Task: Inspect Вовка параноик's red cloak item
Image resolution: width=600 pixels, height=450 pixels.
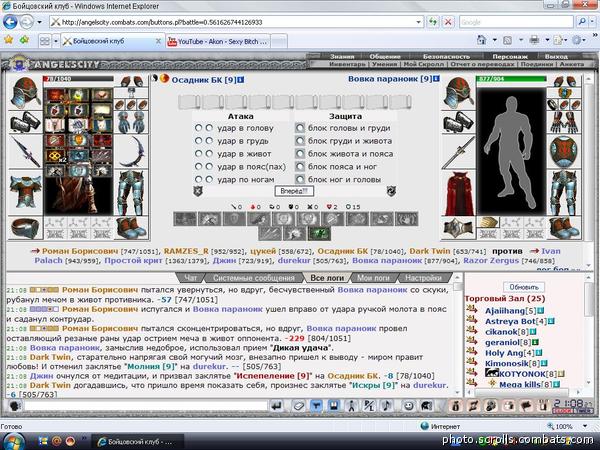Action: 459,194
